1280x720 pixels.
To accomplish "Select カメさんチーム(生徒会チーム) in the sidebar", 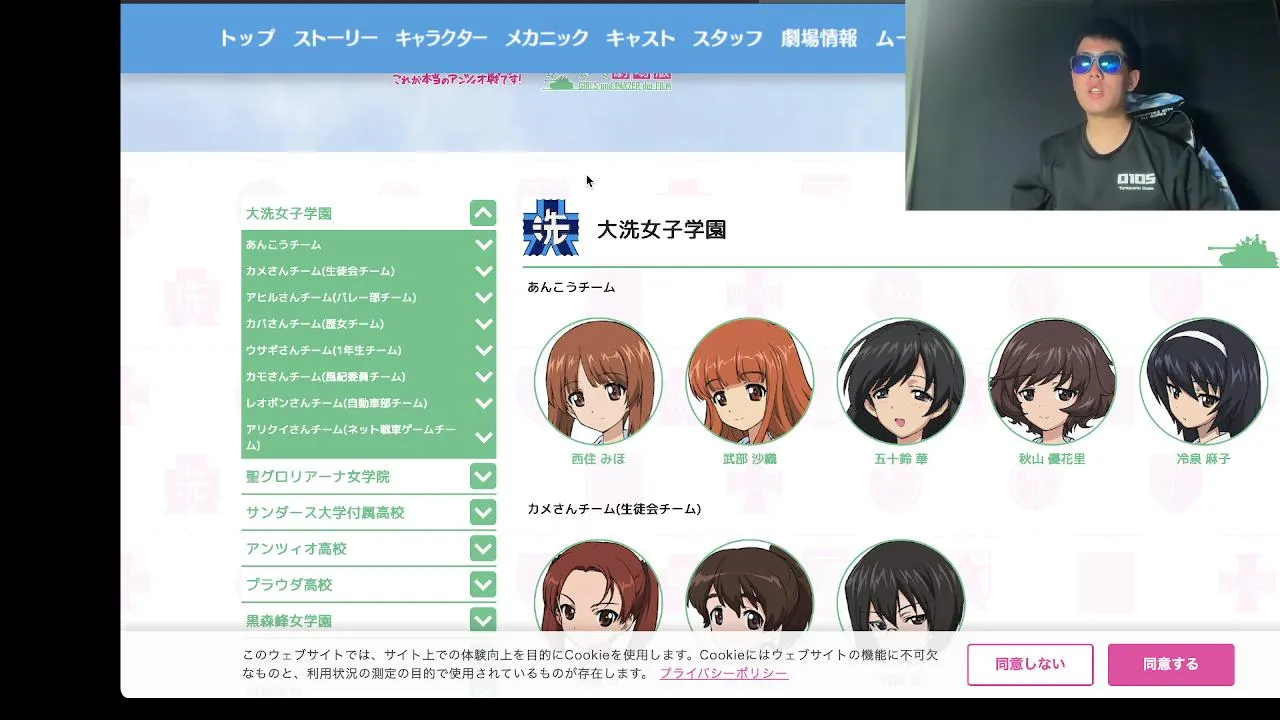I will 320,271.
